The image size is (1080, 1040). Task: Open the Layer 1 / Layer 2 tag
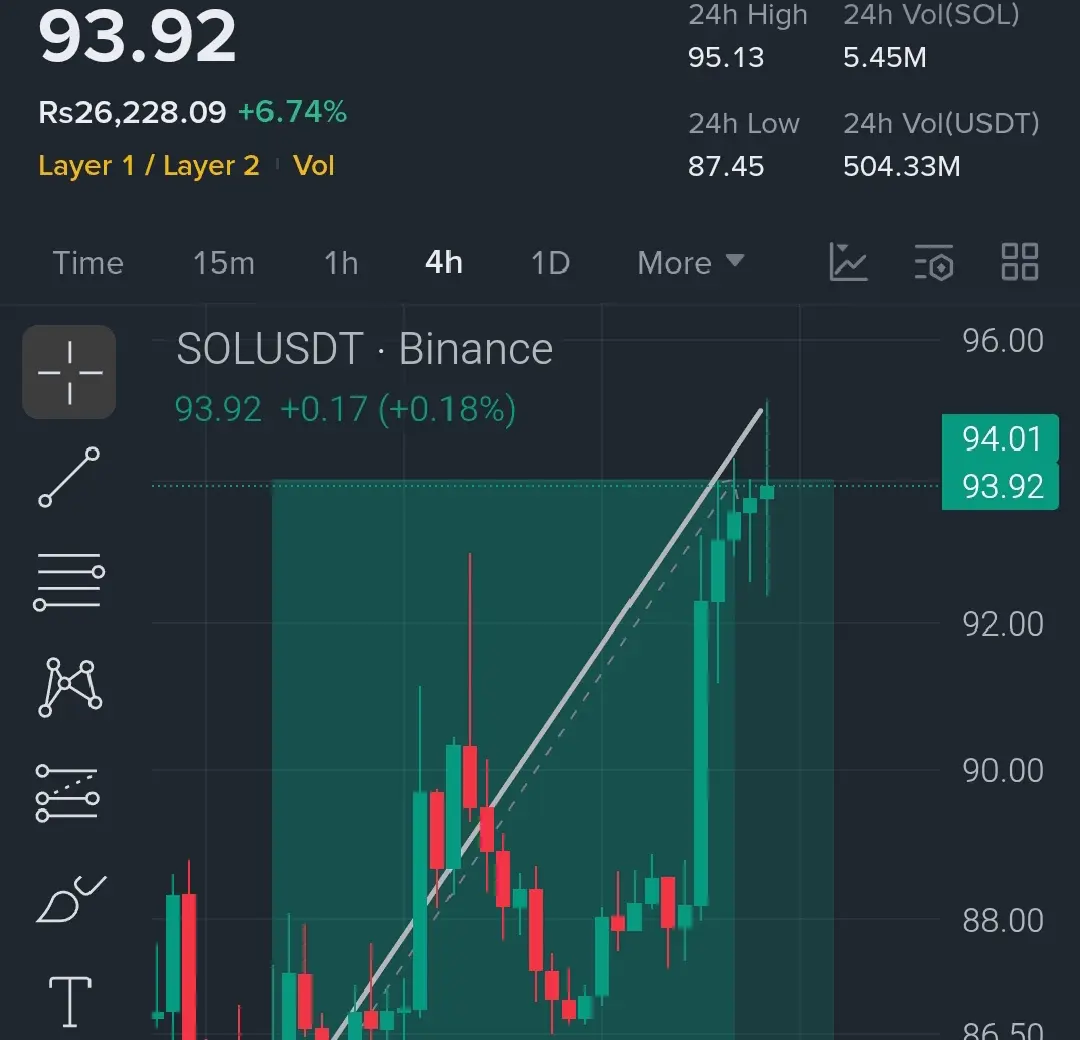(149, 166)
